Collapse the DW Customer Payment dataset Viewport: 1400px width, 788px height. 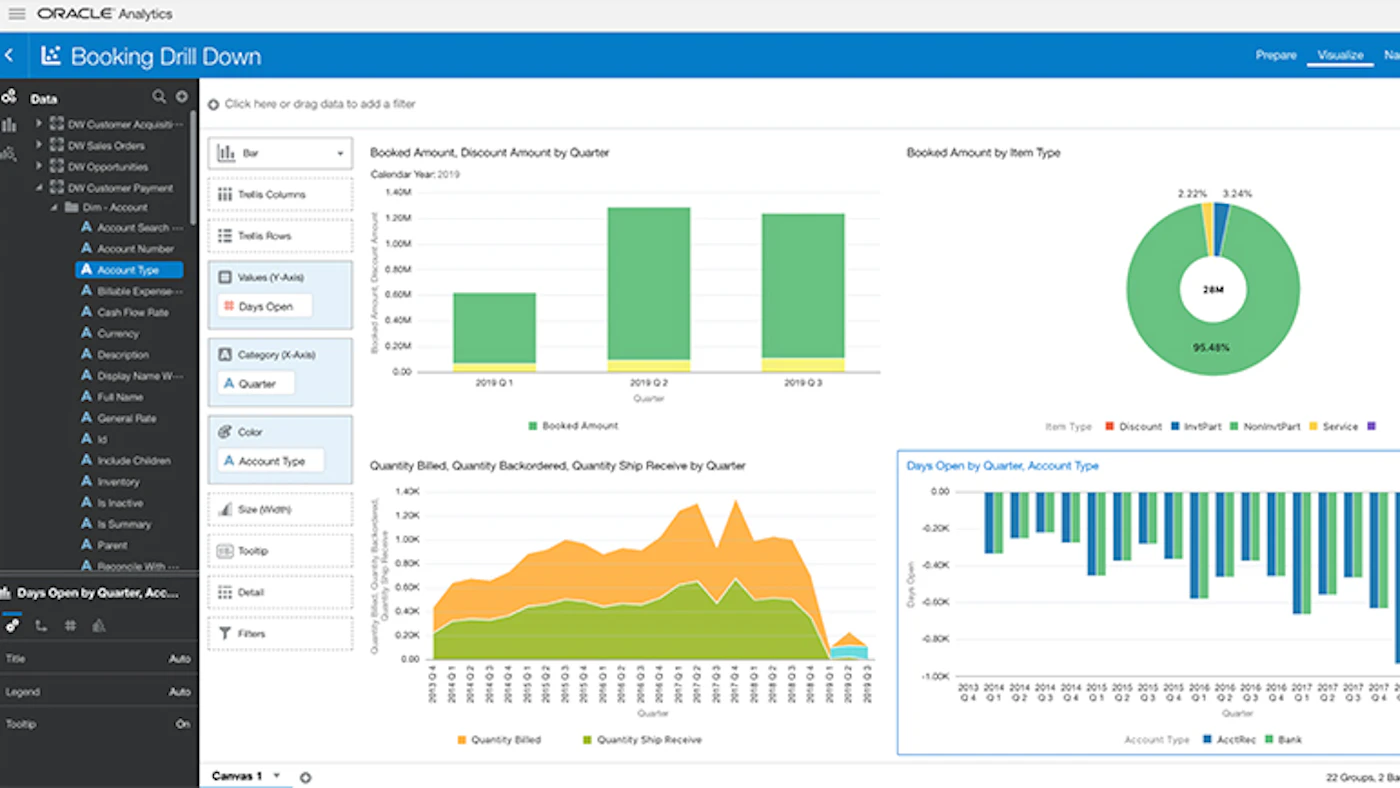tap(38, 187)
